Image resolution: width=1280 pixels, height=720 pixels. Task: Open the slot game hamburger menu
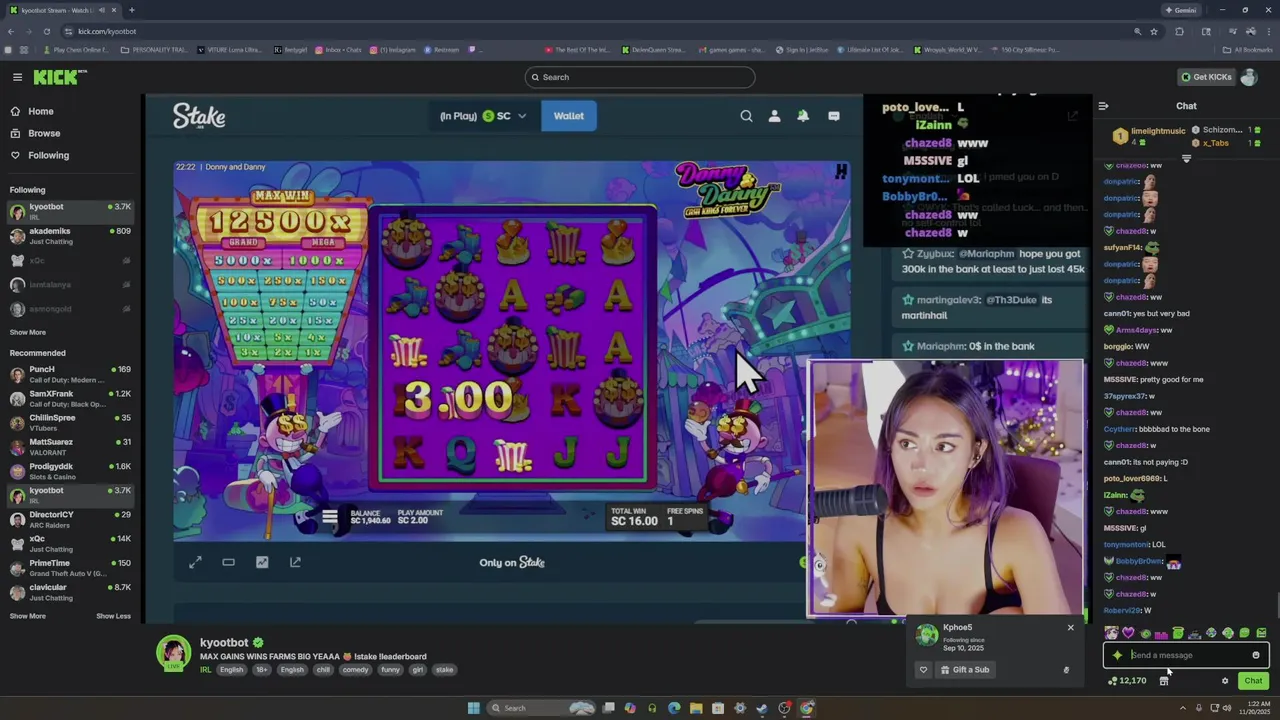click(x=330, y=517)
